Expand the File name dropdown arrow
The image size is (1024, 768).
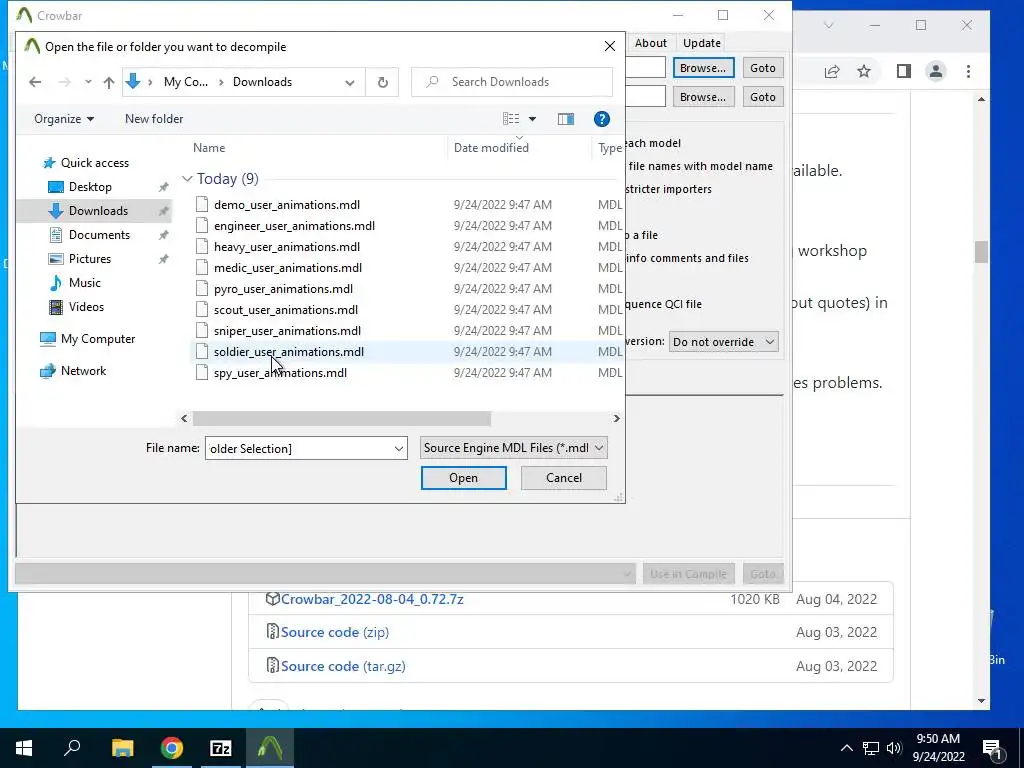398,448
